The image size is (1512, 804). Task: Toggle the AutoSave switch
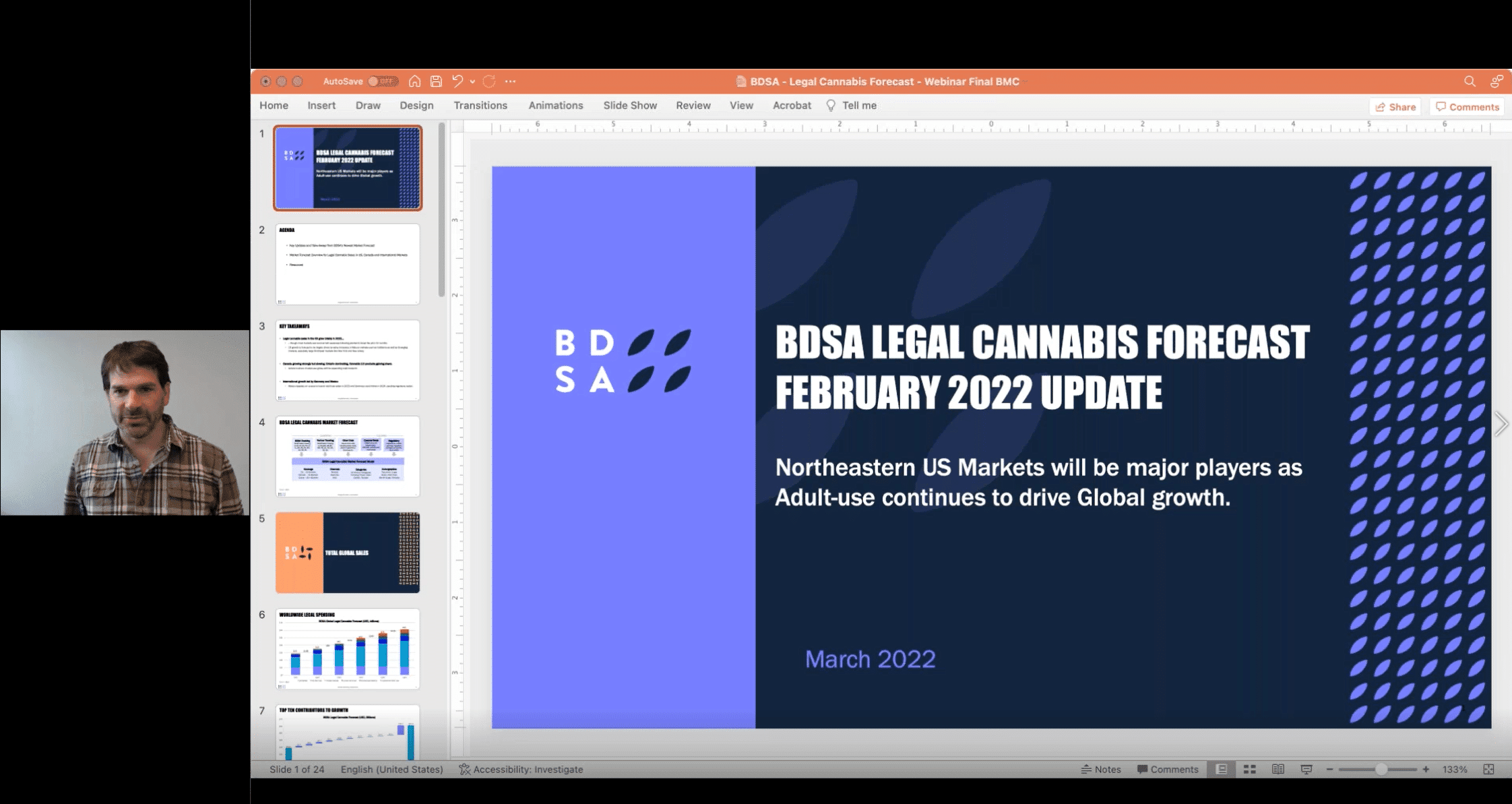point(383,82)
